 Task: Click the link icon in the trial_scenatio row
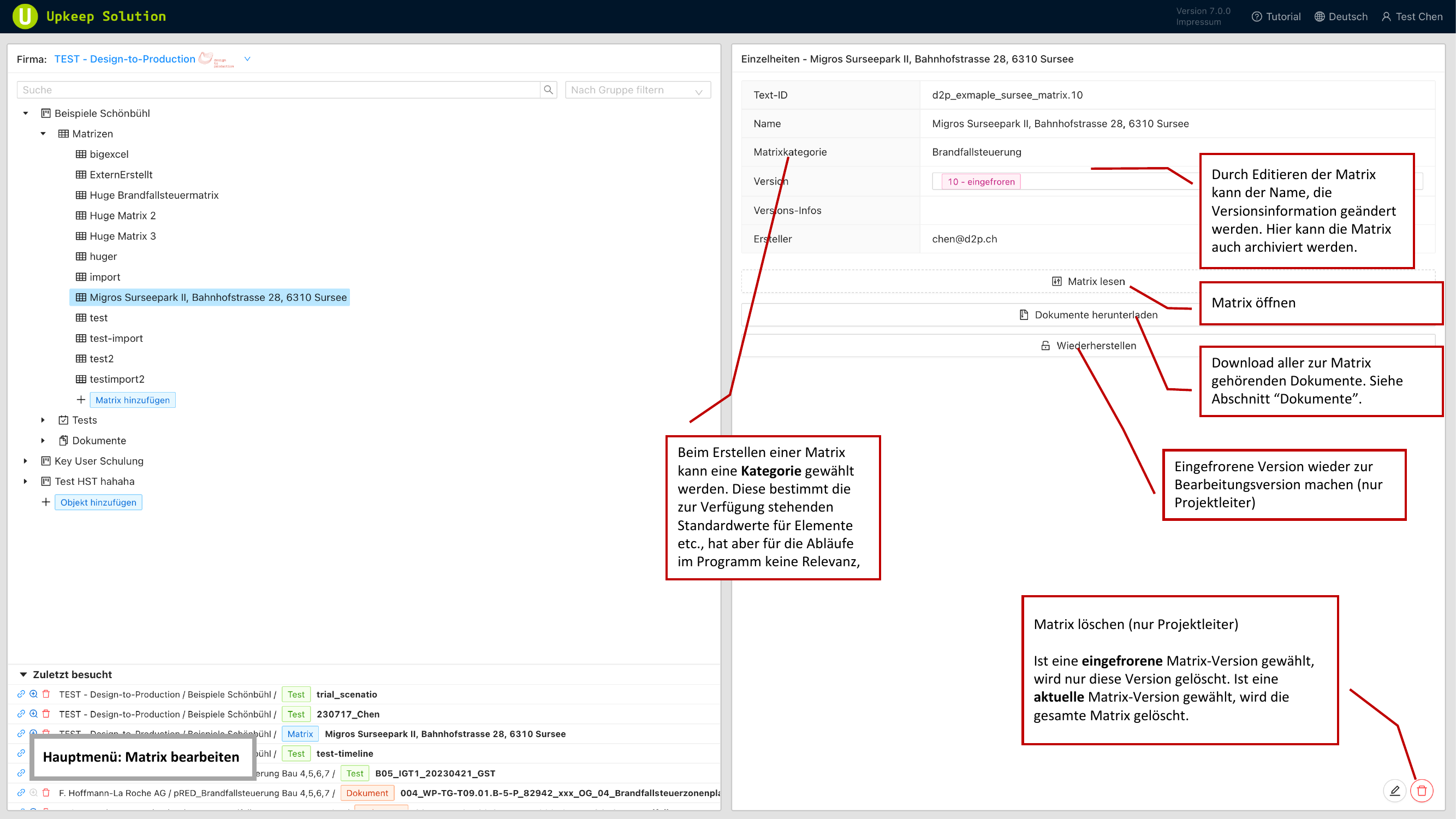tap(21, 694)
